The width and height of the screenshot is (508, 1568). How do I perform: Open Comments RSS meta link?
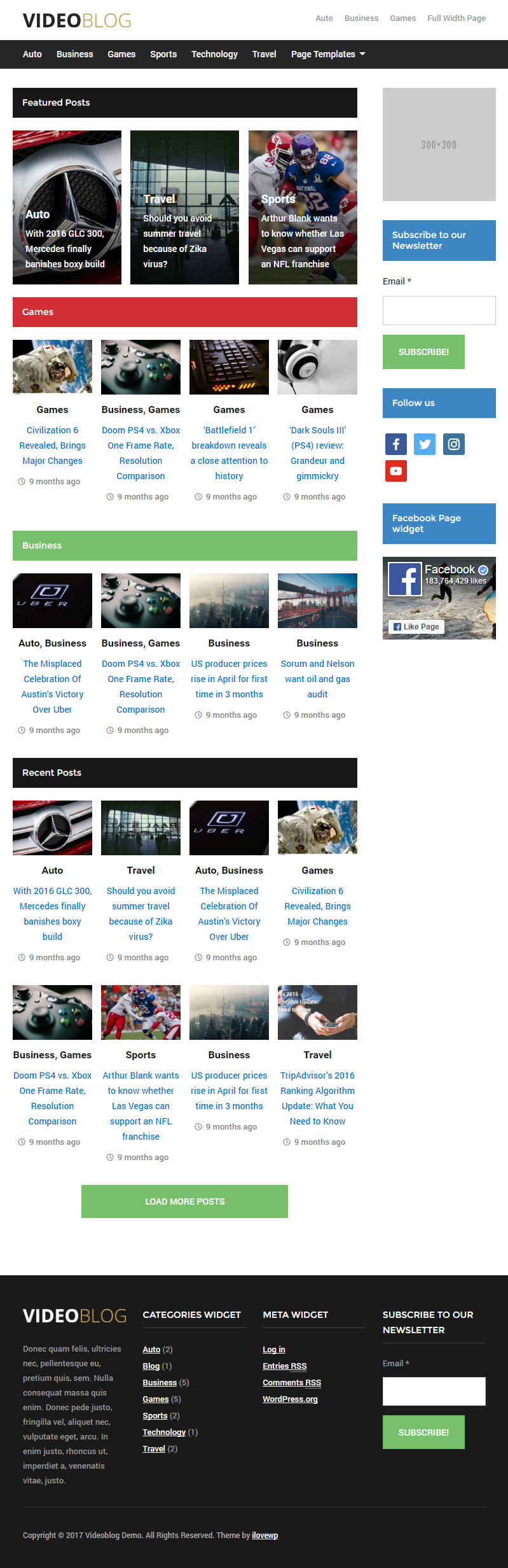[x=292, y=1382]
